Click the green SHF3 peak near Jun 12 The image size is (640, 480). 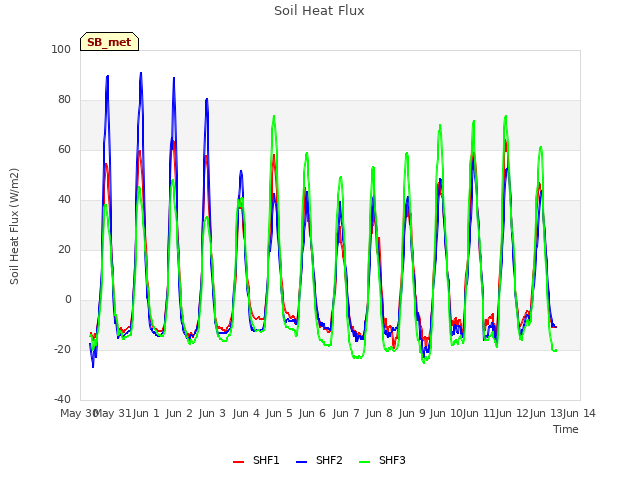click(506, 116)
